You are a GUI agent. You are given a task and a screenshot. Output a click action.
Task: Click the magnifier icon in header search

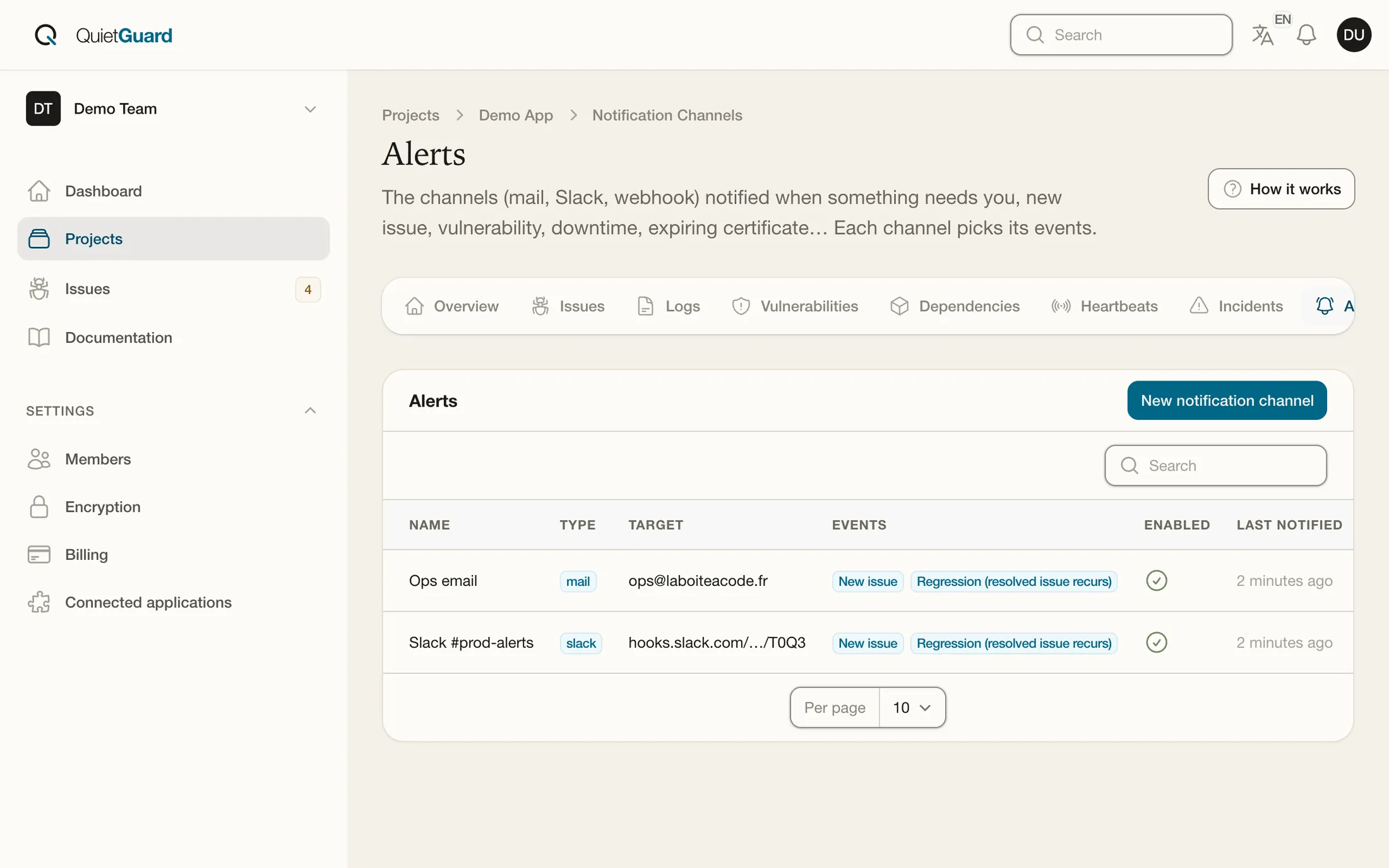click(x=1035, y=35)
